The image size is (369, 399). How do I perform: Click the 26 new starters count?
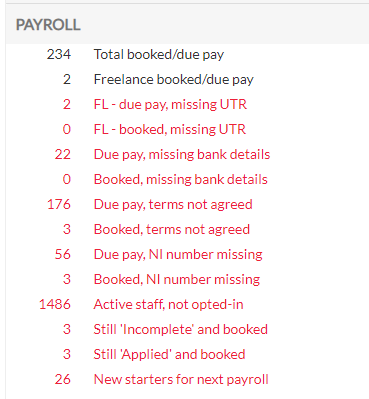click(x=63, y=379)
